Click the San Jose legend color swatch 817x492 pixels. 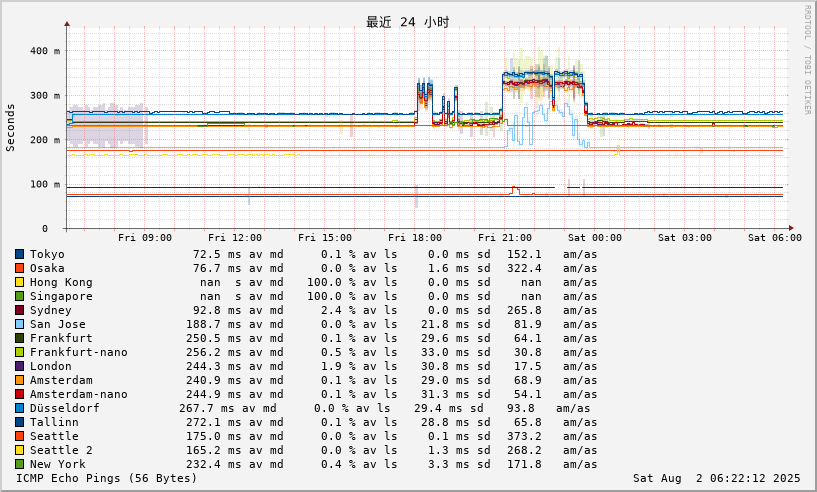pyautogui.click(x=19, y=324)
